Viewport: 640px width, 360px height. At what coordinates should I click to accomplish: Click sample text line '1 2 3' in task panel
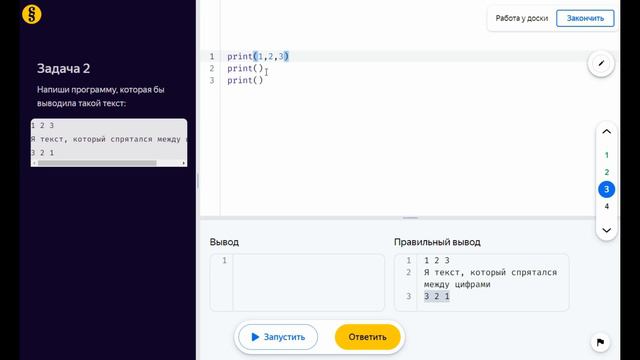point(42,126)
